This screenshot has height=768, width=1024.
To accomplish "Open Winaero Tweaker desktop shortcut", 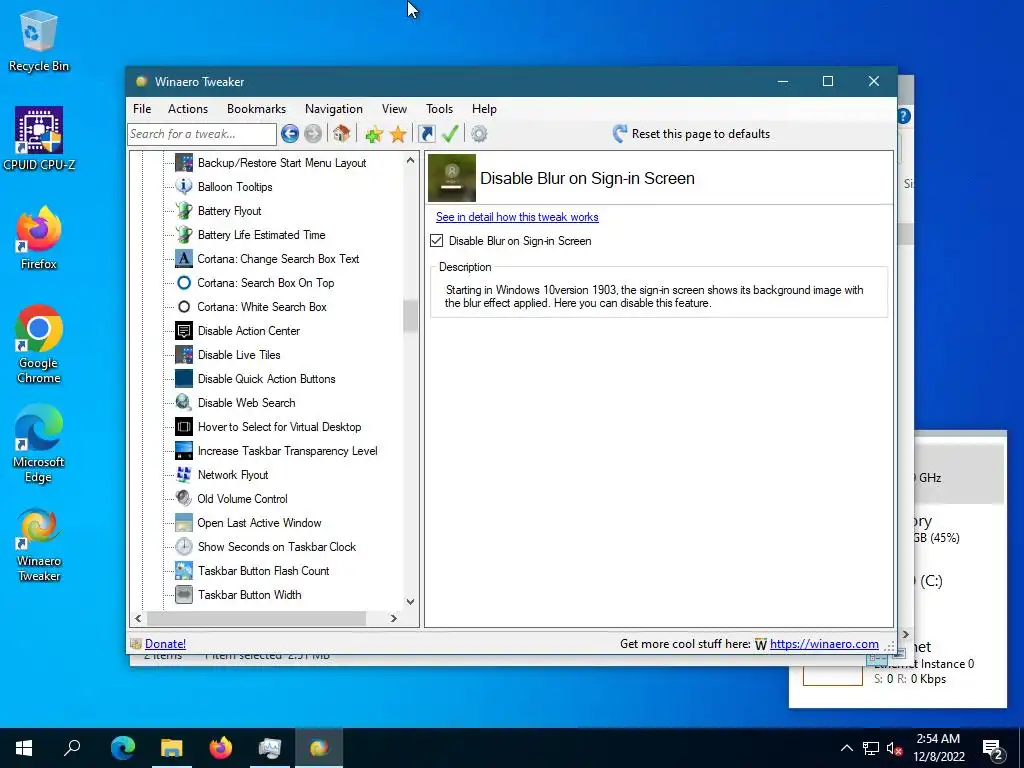I will [39, 545].
